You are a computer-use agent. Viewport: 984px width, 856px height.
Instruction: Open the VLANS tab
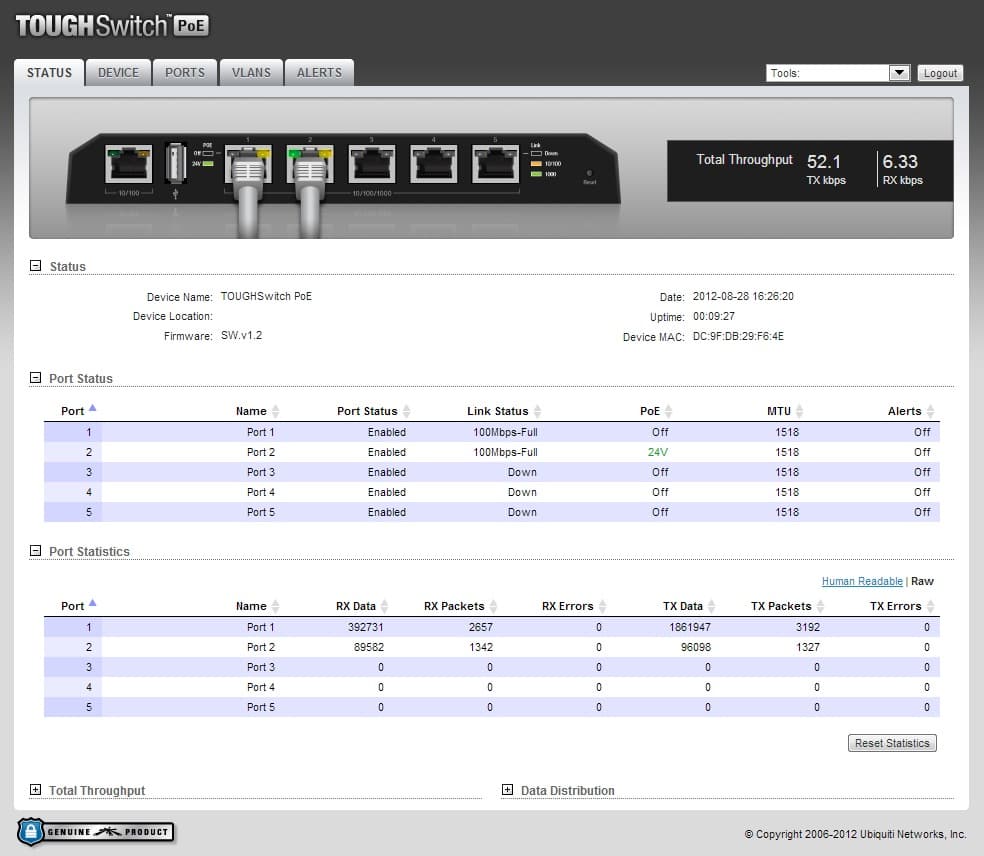tap(251, 73)
